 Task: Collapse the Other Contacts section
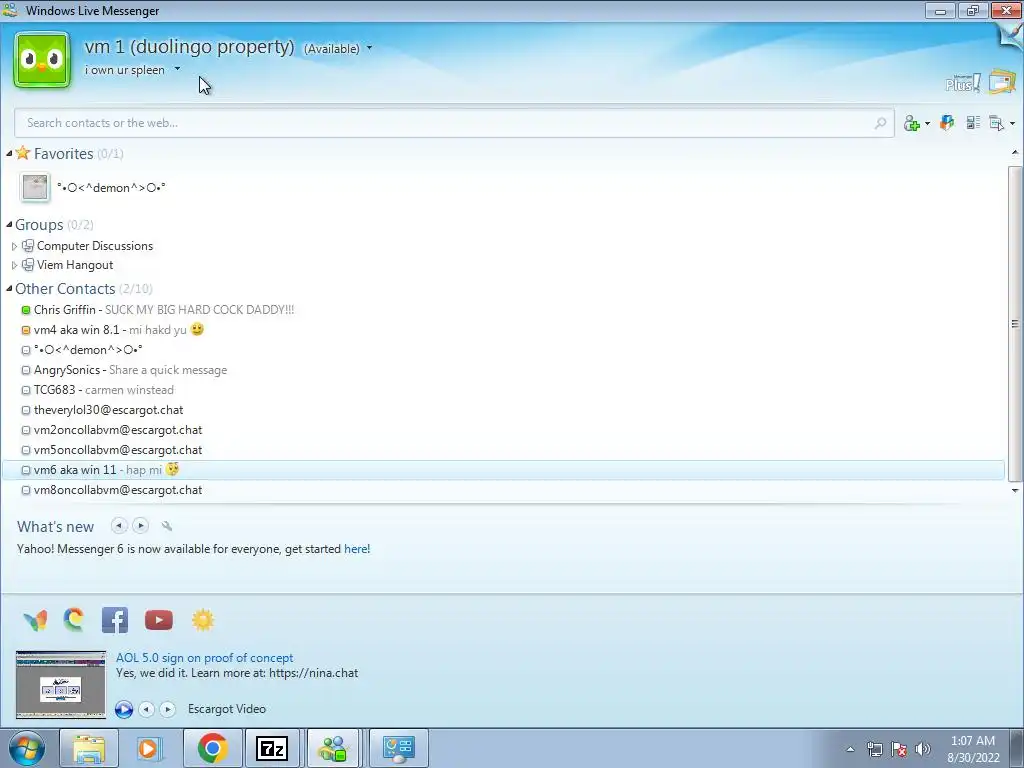9,289
